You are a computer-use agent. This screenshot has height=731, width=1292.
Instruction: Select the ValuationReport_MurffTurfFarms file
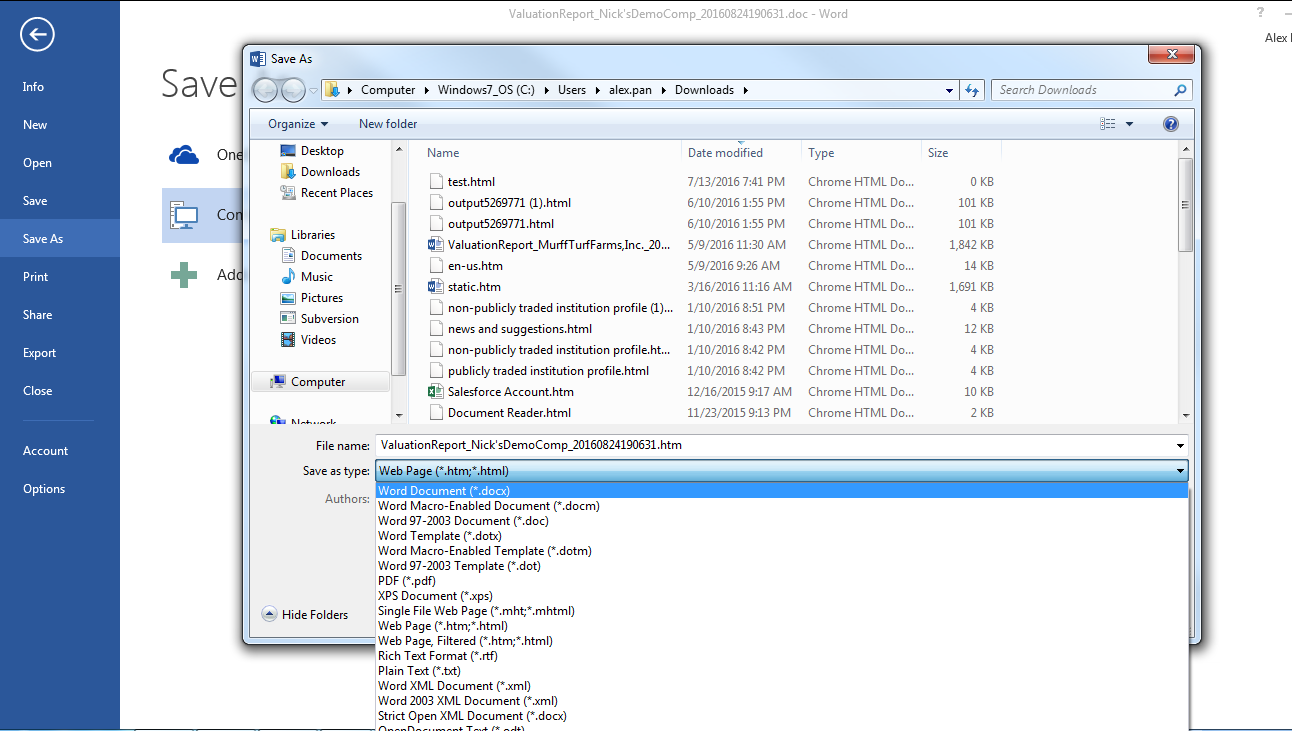point(559,245)
